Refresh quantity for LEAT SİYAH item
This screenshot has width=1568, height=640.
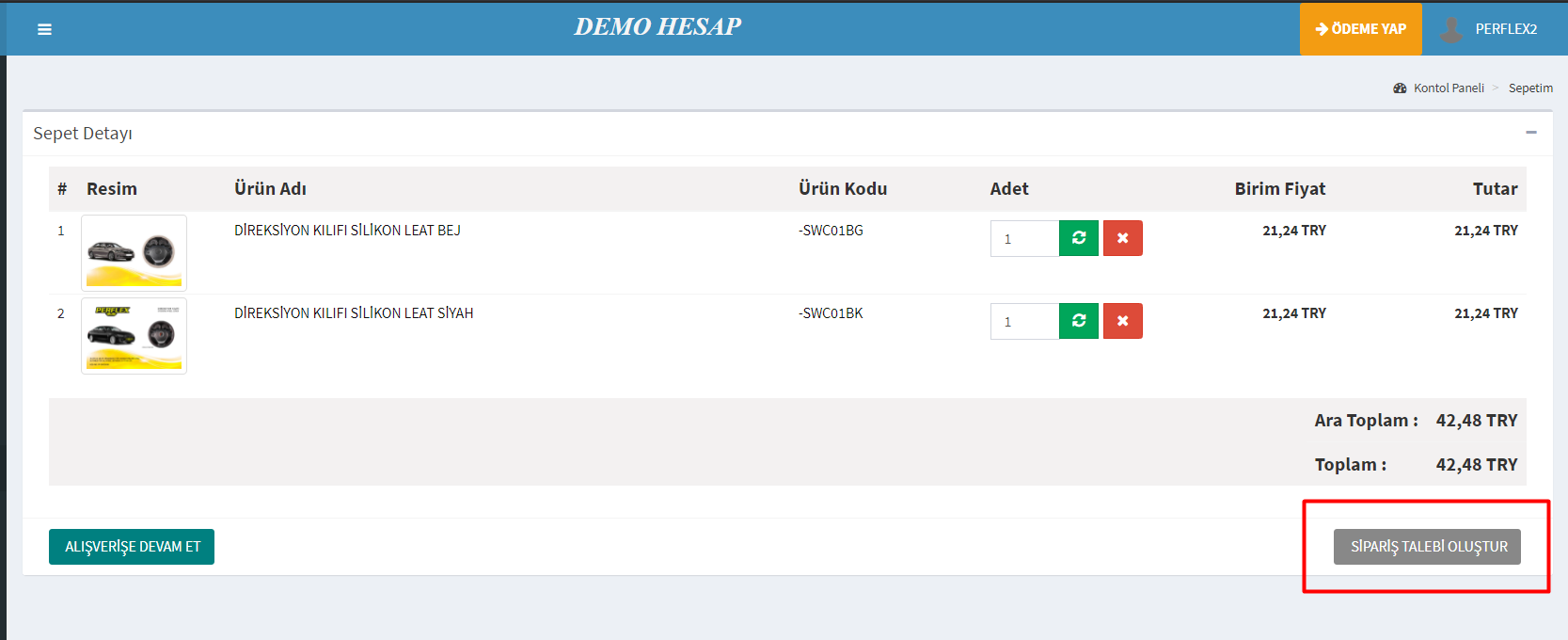point(1079,321)
